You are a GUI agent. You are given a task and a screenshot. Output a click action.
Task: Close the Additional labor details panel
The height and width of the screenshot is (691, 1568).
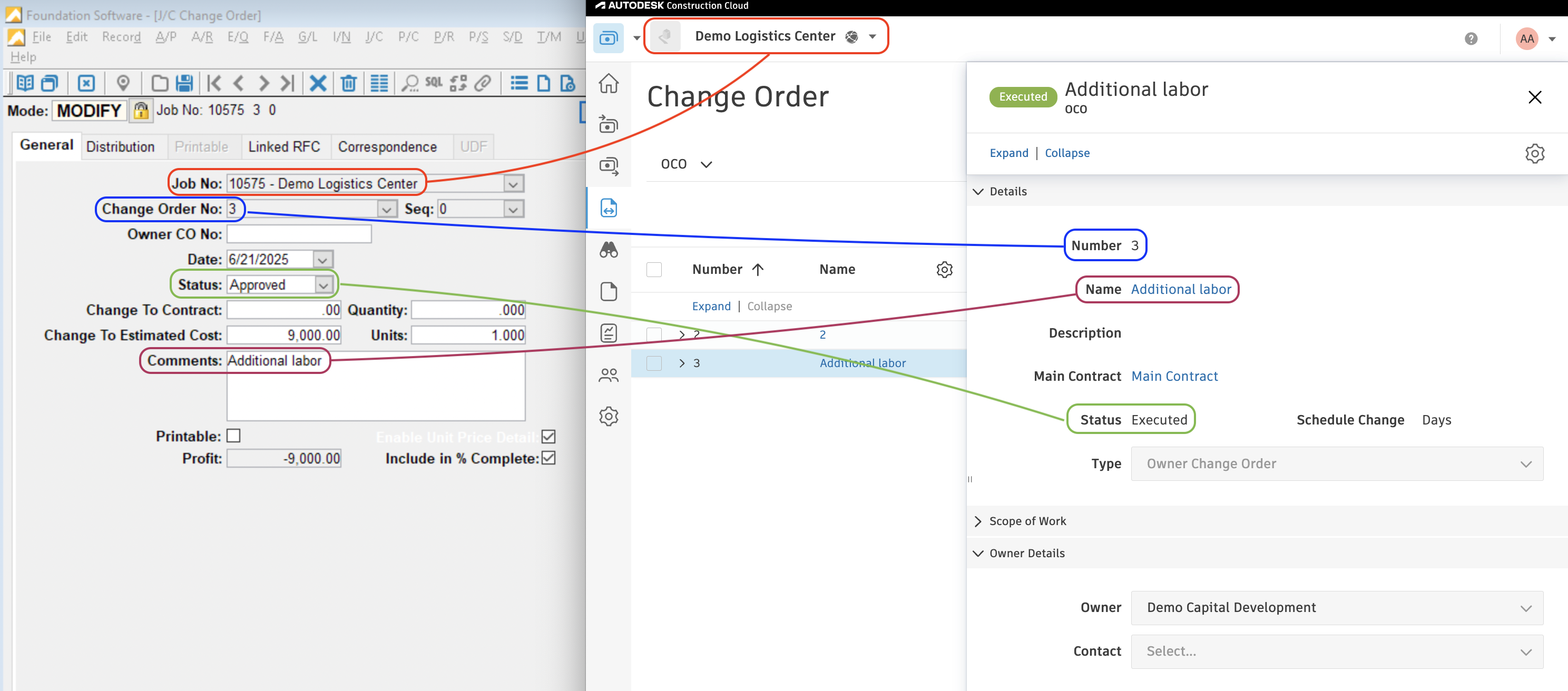1534,97
